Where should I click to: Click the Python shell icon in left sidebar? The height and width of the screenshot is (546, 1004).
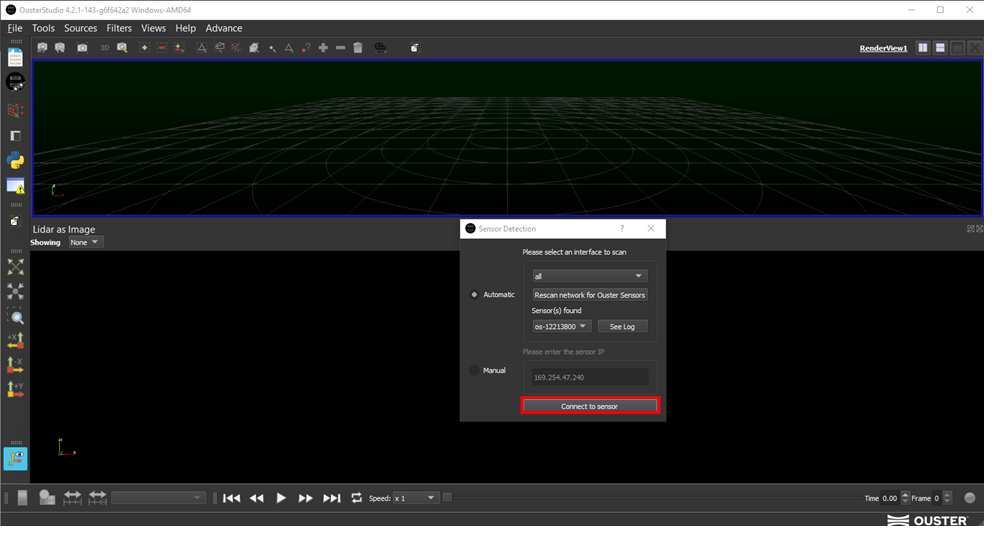(15, 160)
